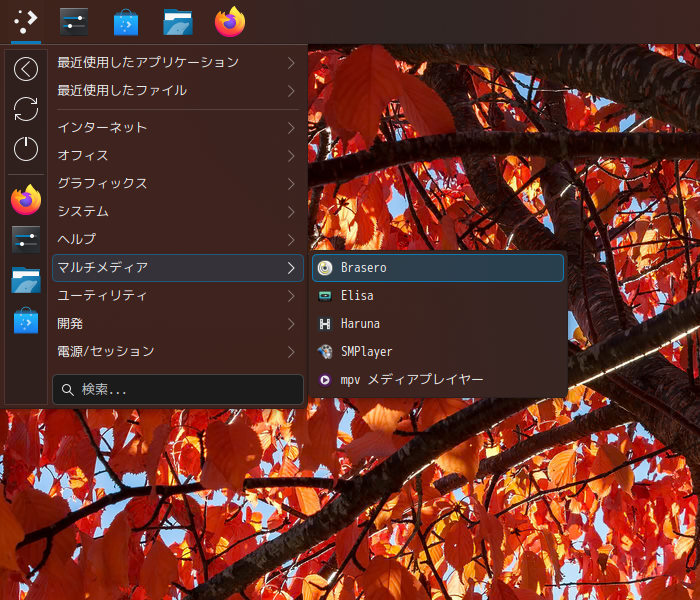The image size is (700, 600).
Task: Open the 開発 category
Action: (178, 324)
